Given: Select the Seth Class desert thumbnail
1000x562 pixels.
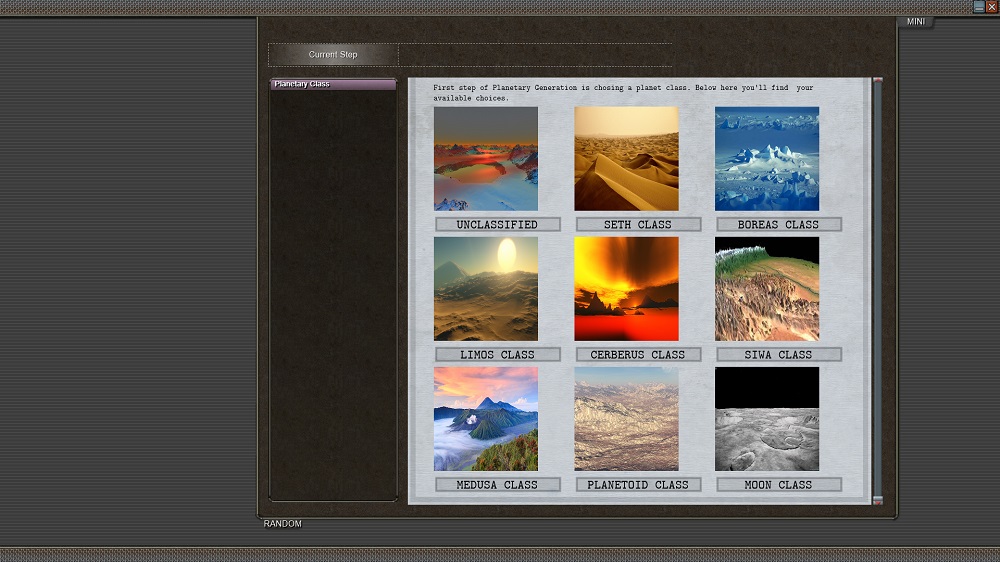Looking at the screenshot, I should (626, 159).
